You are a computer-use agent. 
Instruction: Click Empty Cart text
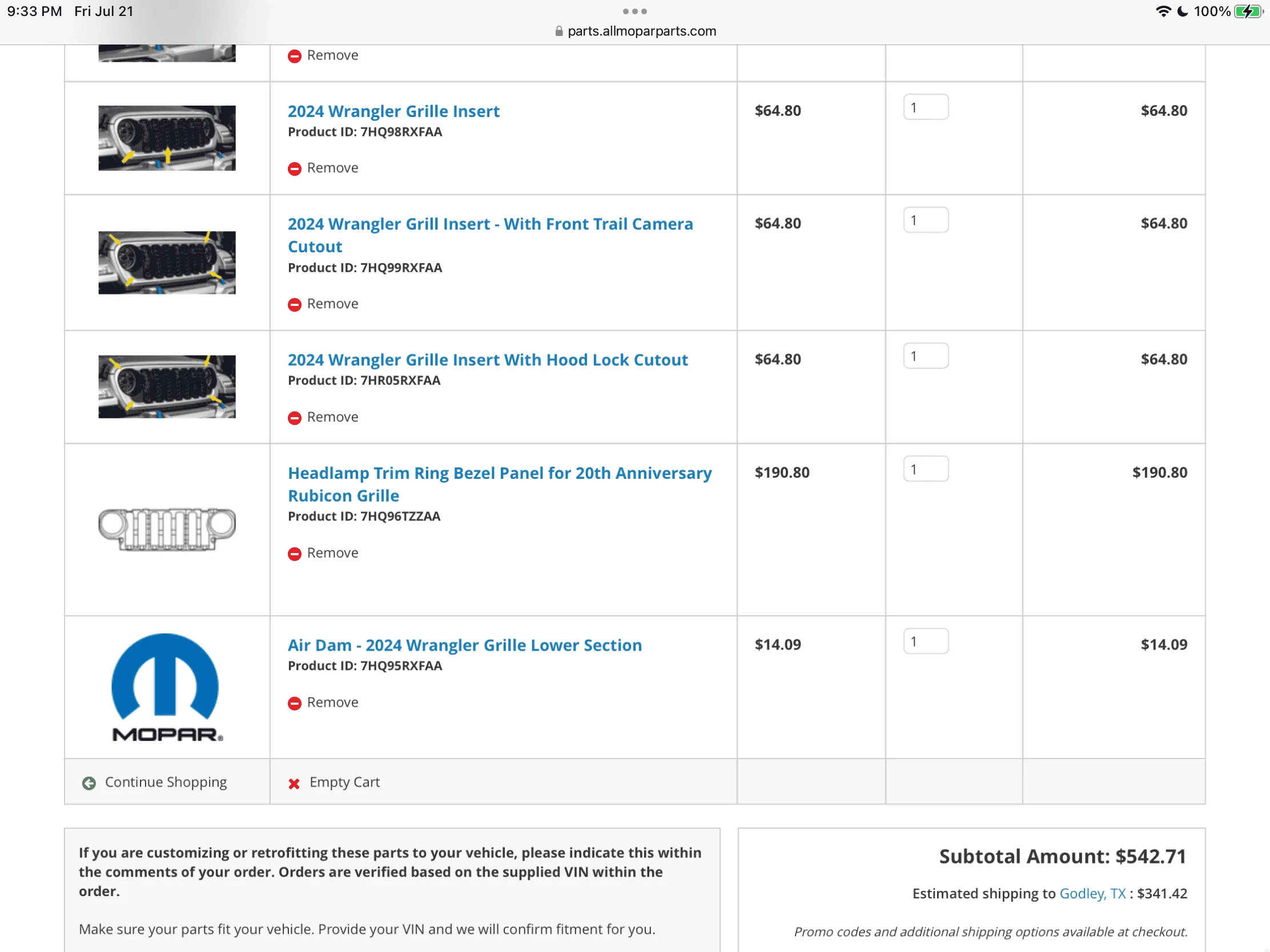click(x=344, y=782)
